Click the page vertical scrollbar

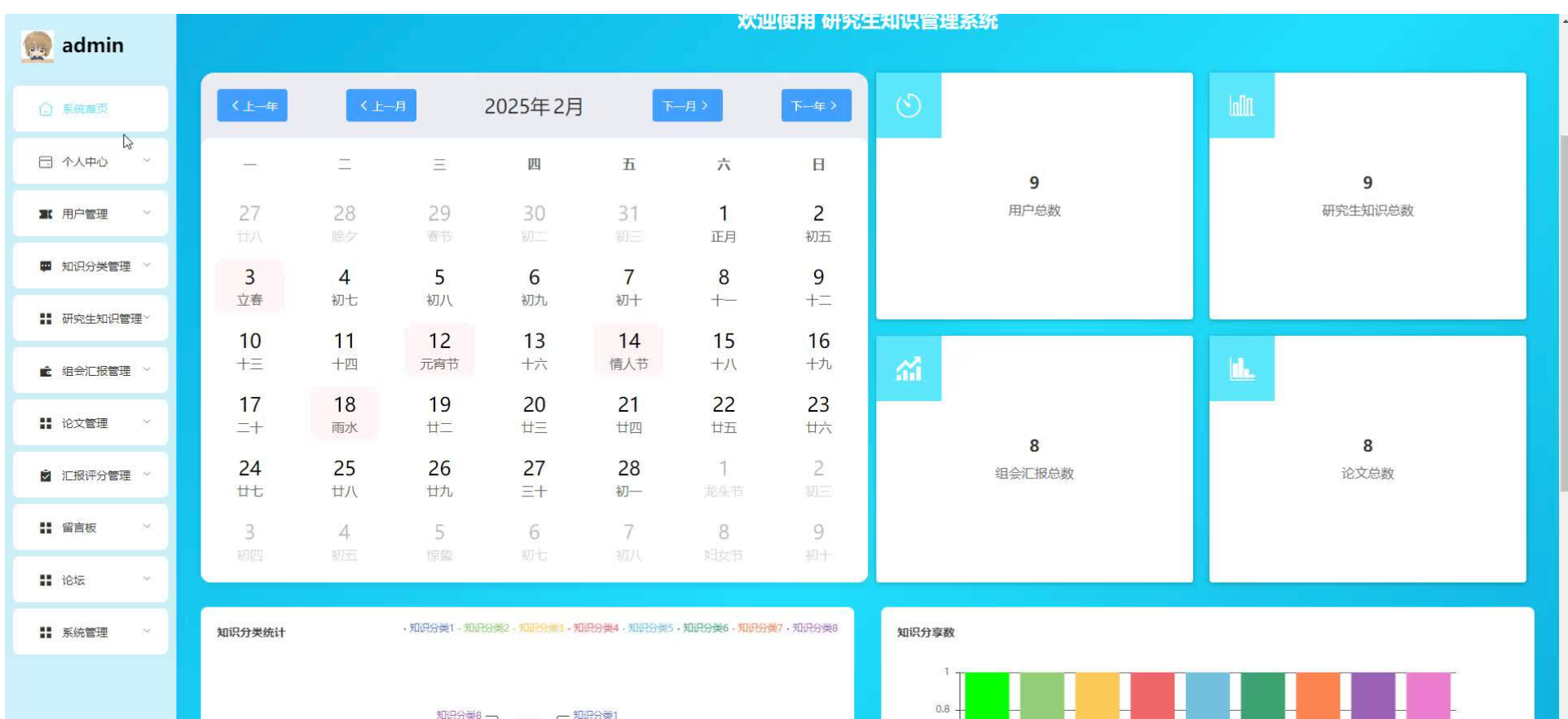pos(1563,313)
